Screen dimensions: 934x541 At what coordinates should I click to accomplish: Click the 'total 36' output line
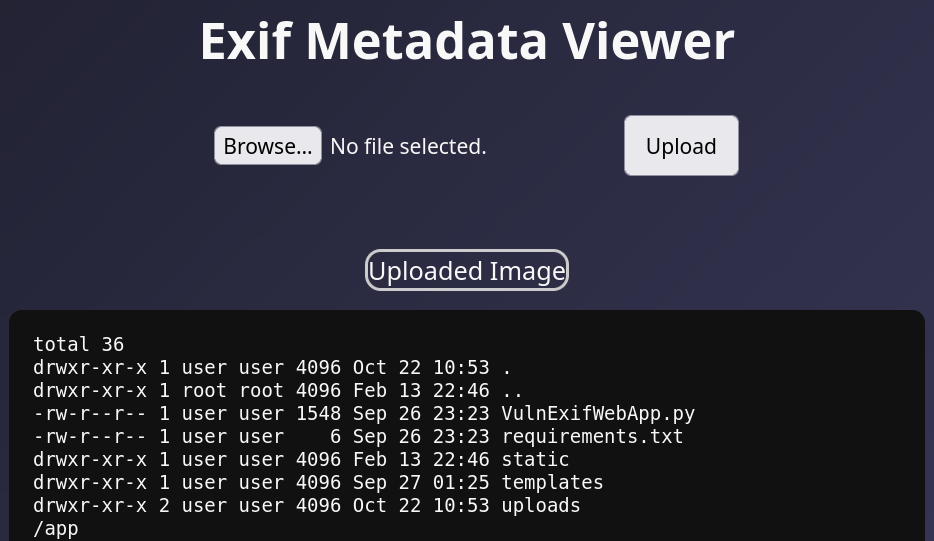78,345
